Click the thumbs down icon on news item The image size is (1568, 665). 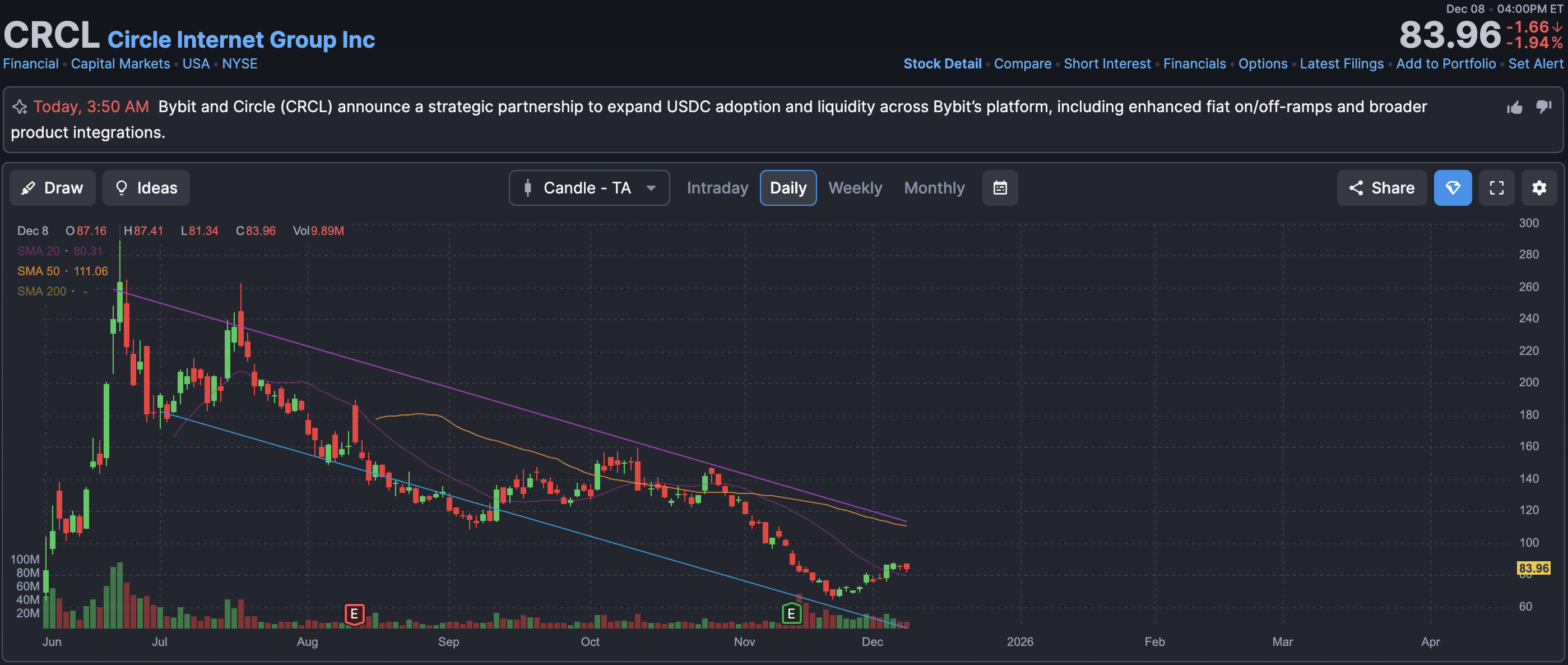[1544, 107]
